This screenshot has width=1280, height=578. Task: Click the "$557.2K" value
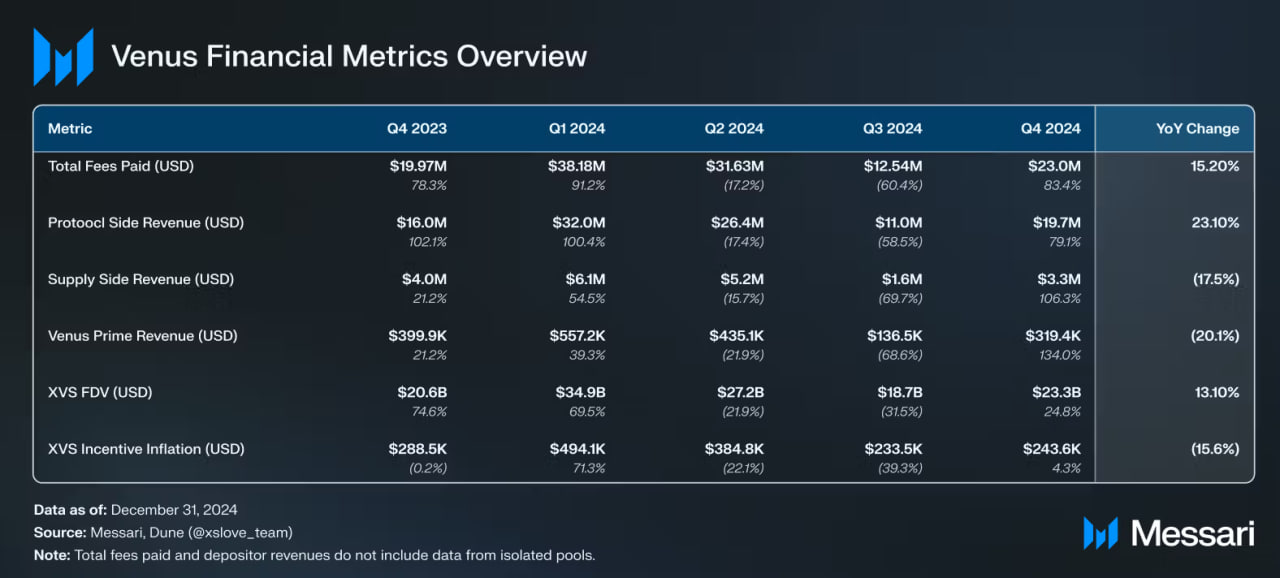[x=577, y=336]
